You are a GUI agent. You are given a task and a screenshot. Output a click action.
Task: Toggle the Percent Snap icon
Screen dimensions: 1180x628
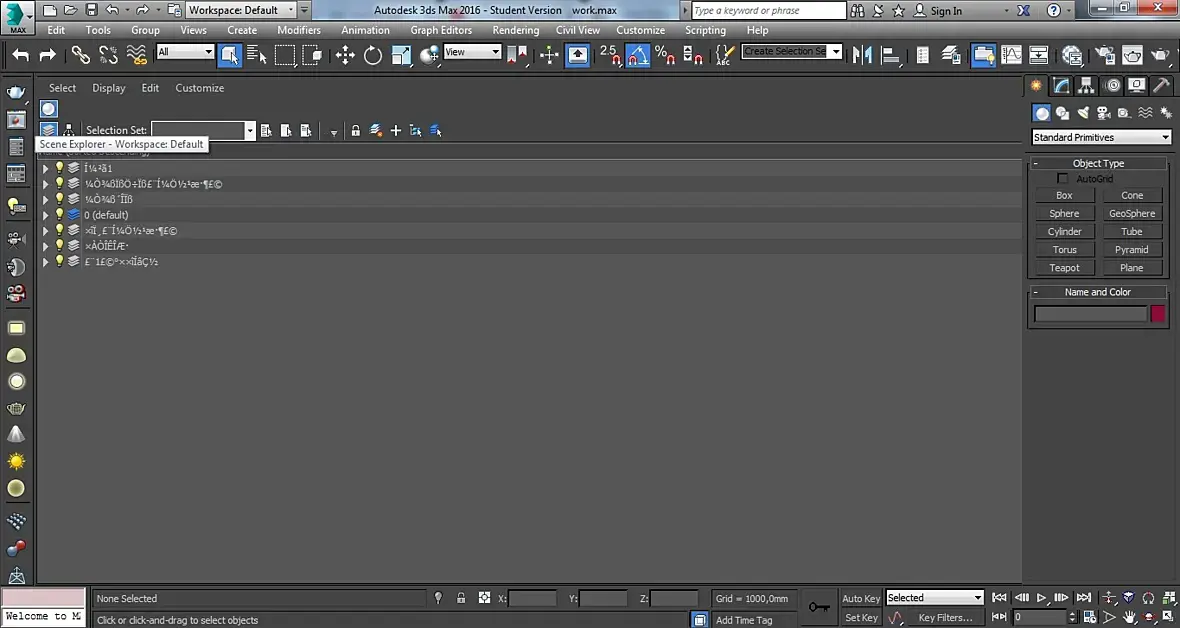[665, 54]
